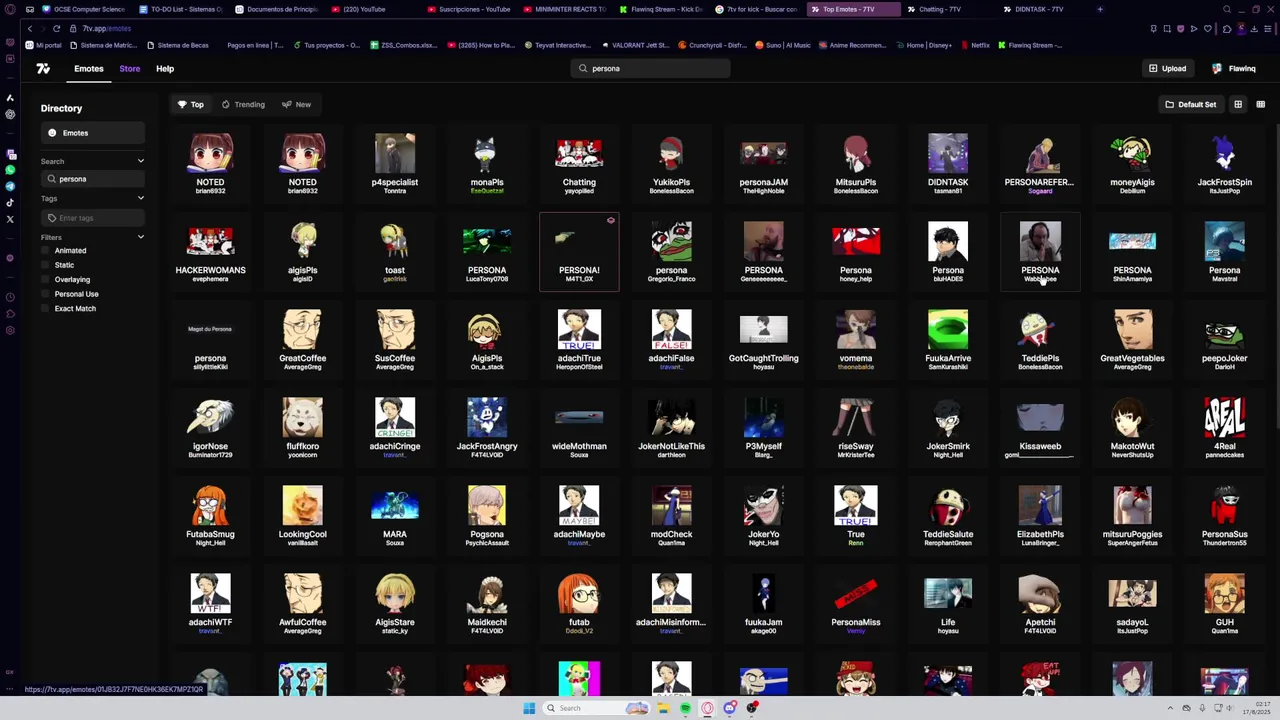
Task: Enable the Animated filter checkbox
Action: (47, 251)
